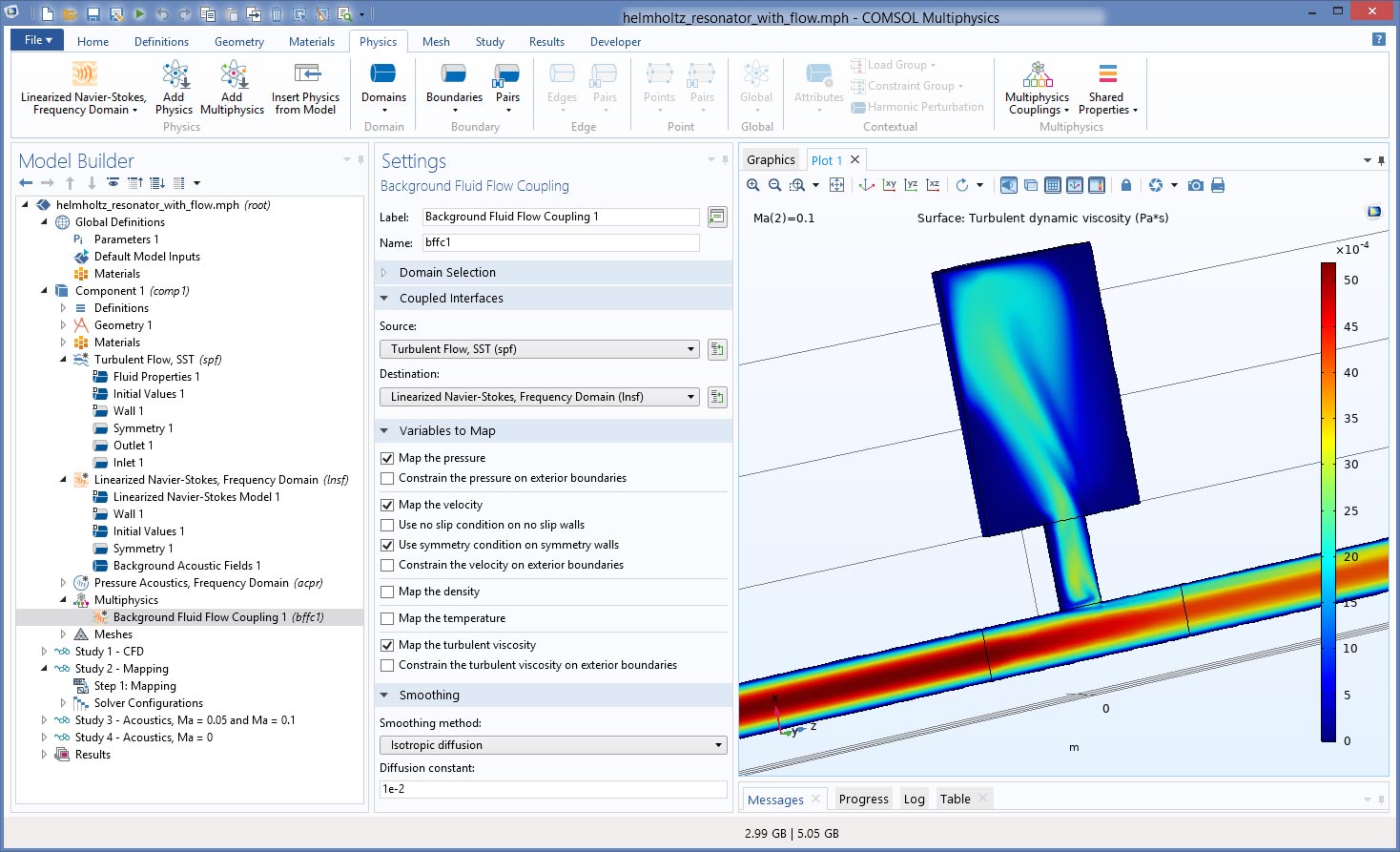Uncheck Map the pressure checkbox

387,458
